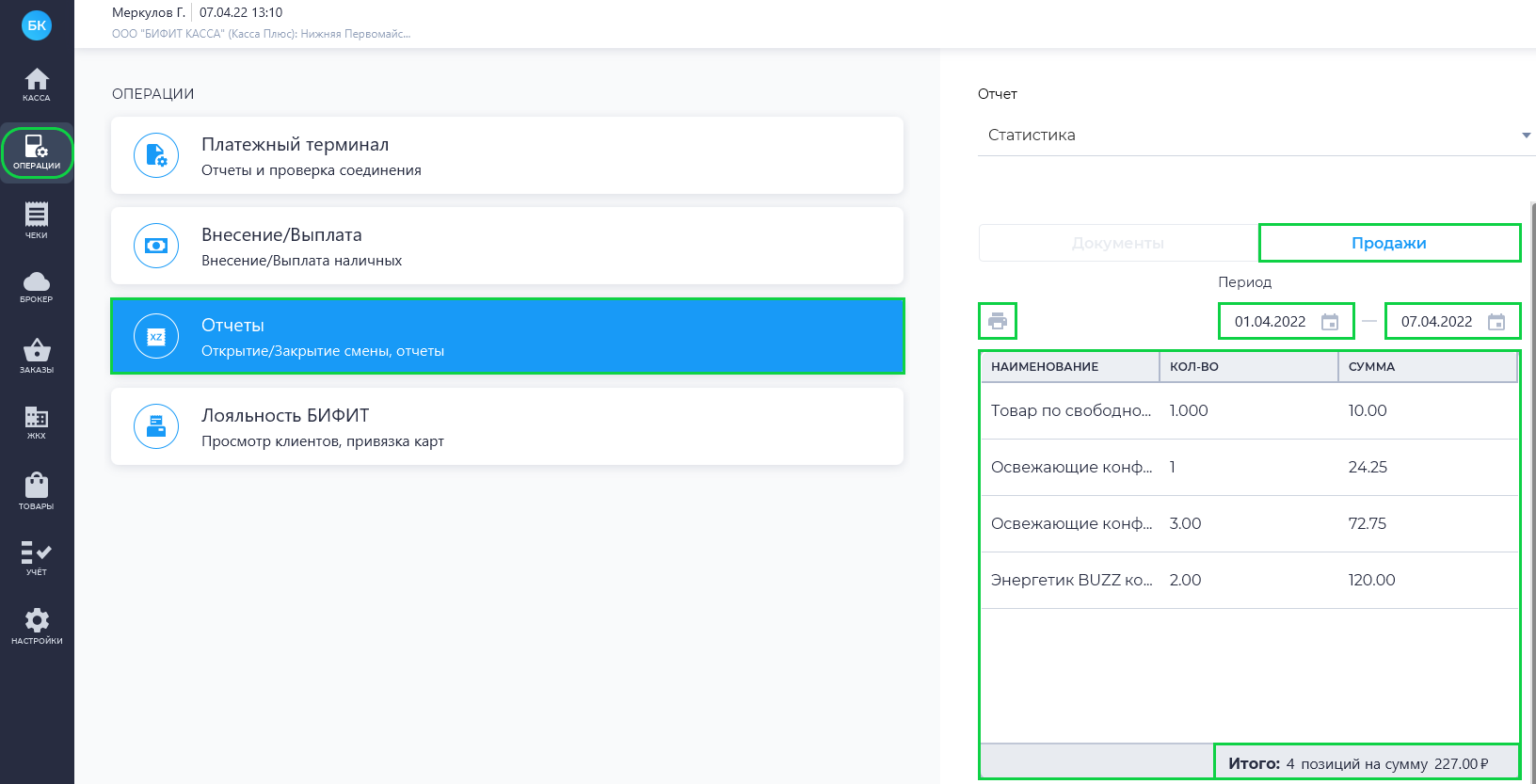The image size is (1536, 784).
Task: Print the sales statistics report
Action: [x=998, y=321]
